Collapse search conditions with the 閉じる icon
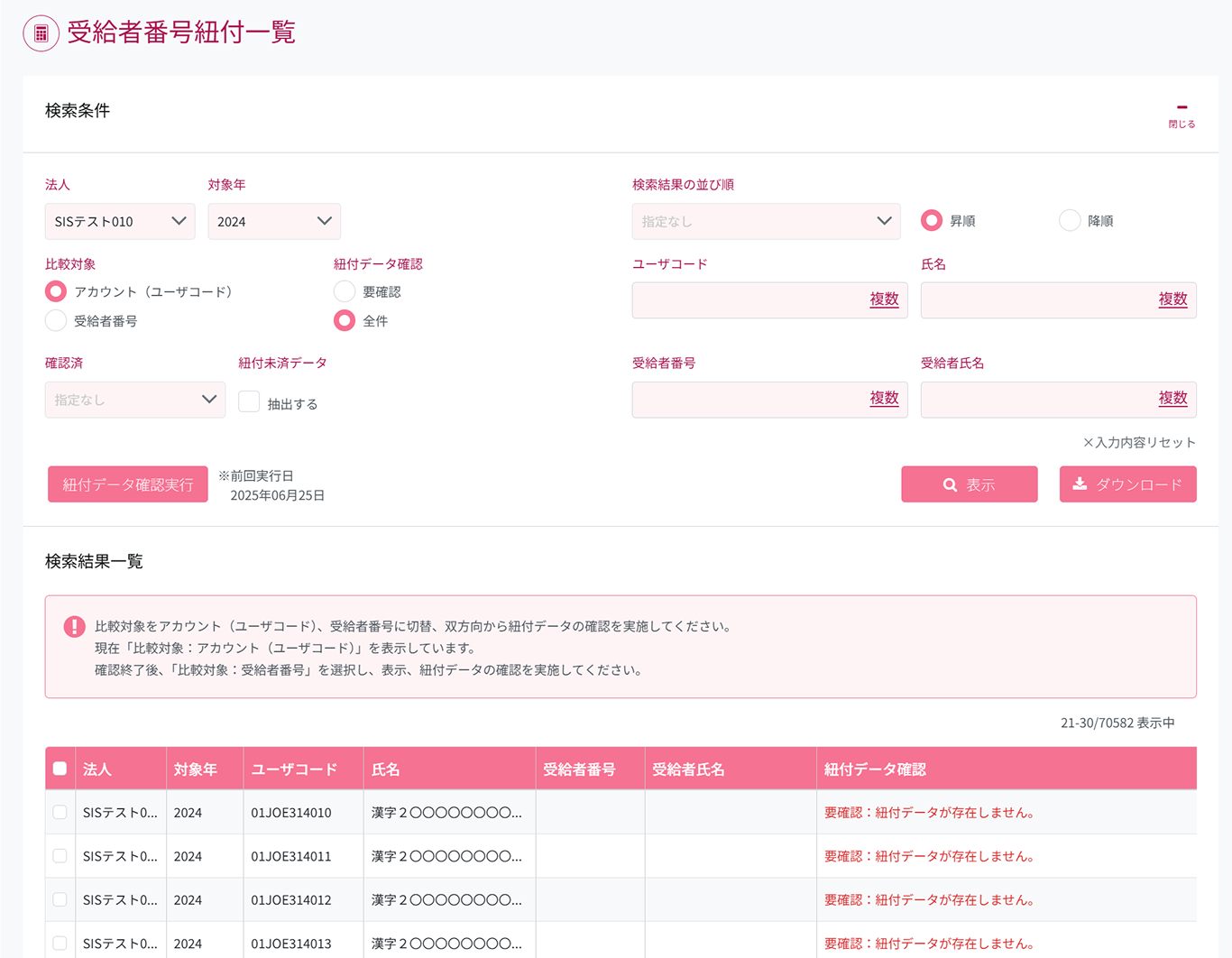The height and width of the screenshot is (958, 1232). click(x=1181, y=115)
